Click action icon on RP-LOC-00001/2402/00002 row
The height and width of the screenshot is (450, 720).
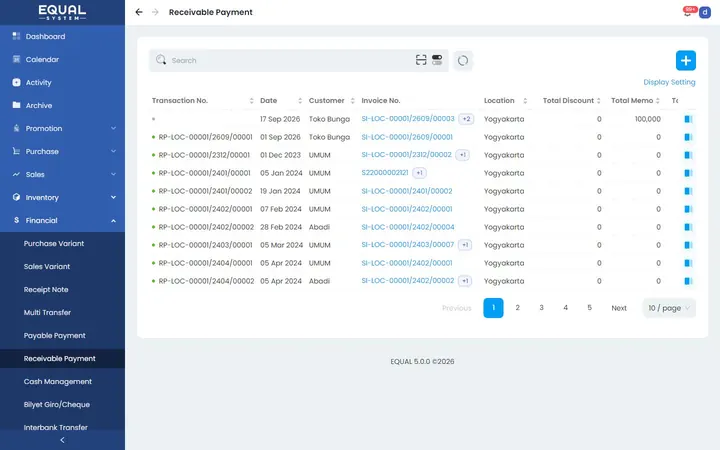pyautogui.click(x=688, y=227)
